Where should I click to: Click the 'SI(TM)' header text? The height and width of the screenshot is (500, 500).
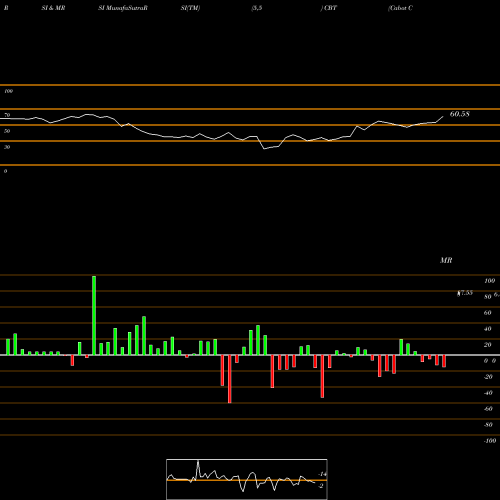190,8
